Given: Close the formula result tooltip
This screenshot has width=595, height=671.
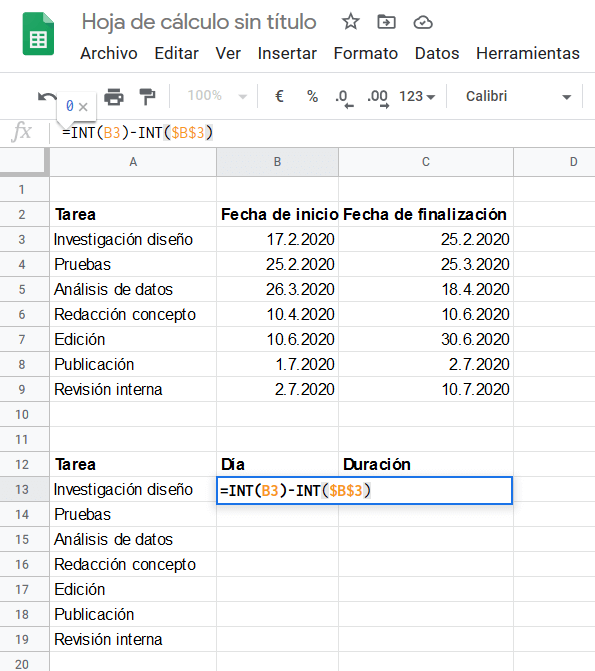Looking at the screenshot, I should 83,107.
